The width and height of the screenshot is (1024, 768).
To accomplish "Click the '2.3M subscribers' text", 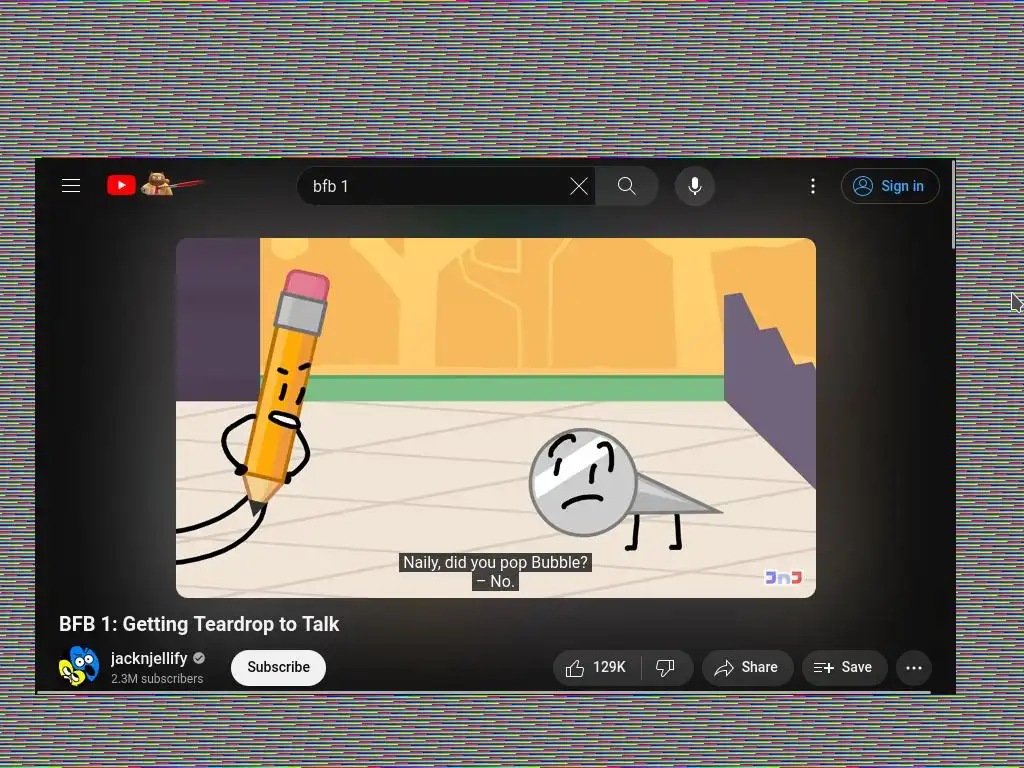I will pyautogui.click(x=157, y=679).
